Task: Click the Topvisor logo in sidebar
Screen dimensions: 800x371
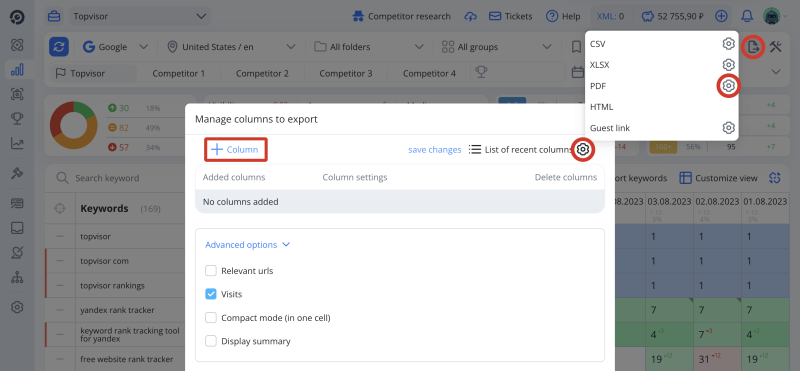Action: [x=17, y=17]
